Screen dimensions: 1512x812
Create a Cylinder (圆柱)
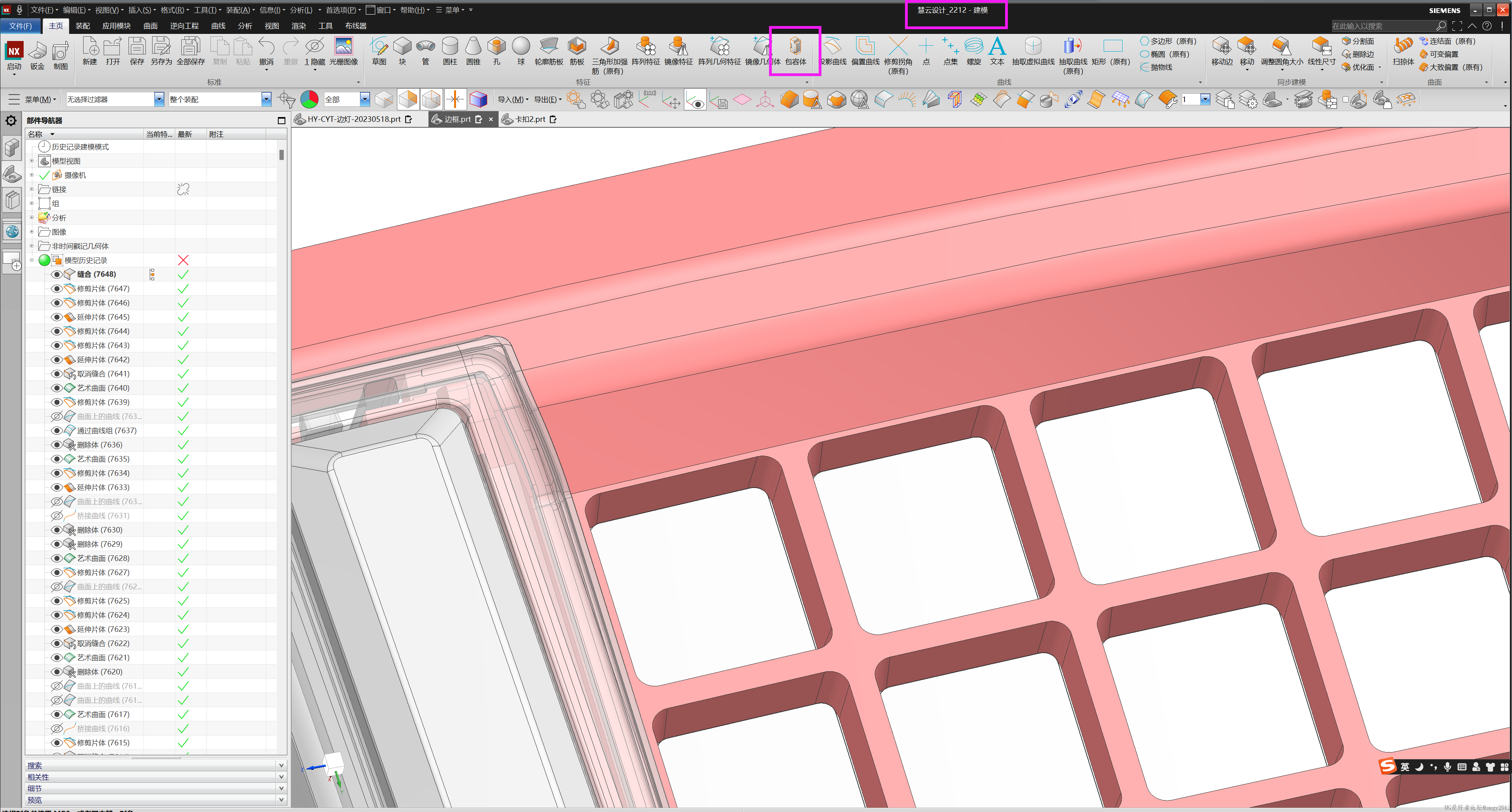click(x=450, y=51)
